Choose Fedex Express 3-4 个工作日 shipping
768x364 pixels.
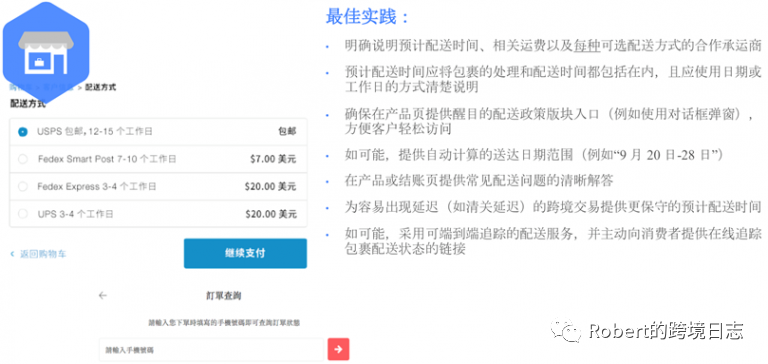click(23, 187)
